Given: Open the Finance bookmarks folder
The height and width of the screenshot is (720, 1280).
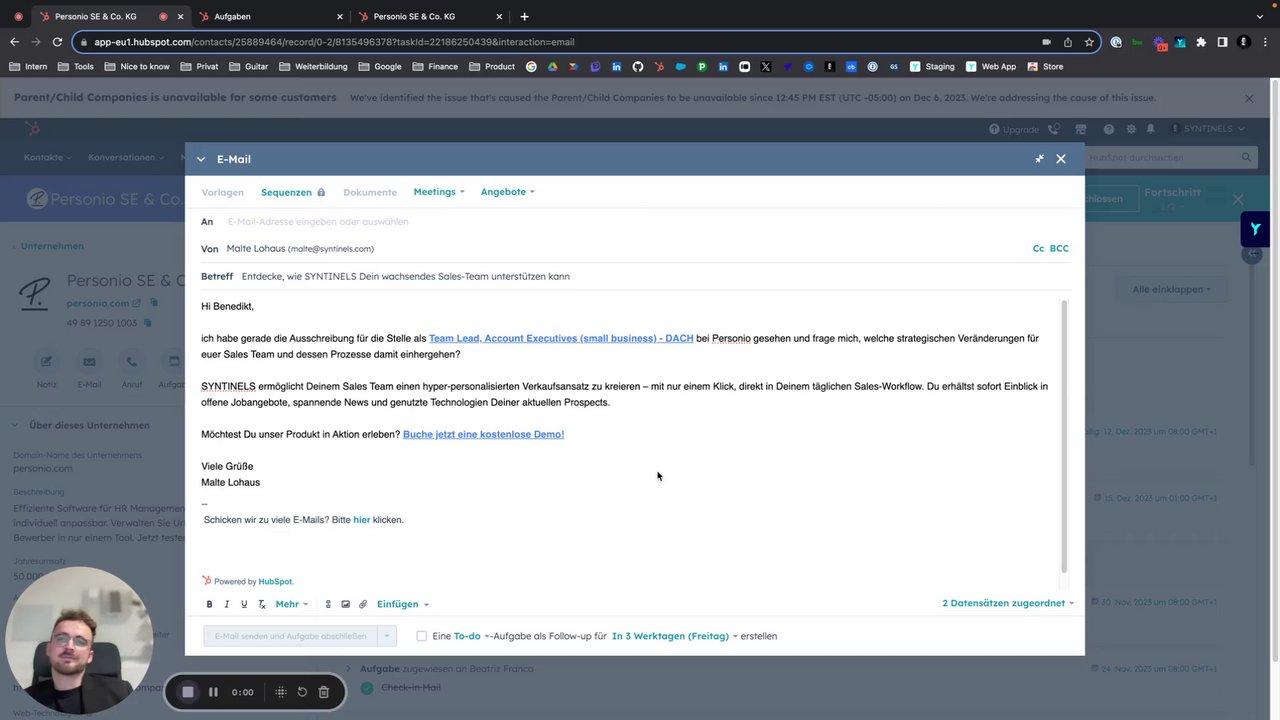Looking at the screenshot, I should coord(434,66).
